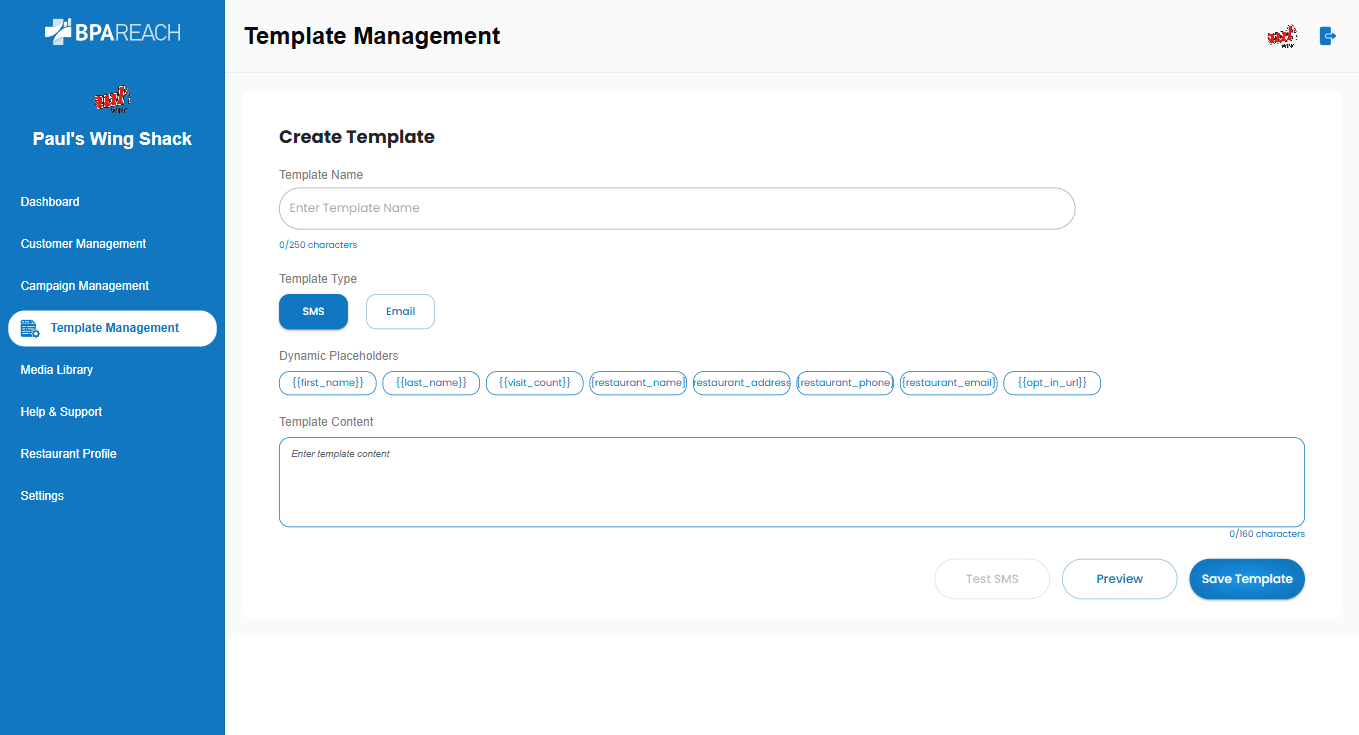Image resolution: width=1359 pixels, height=735 pixels.
Task: Switch template type to Email
Action: click(x=400, y=311)
